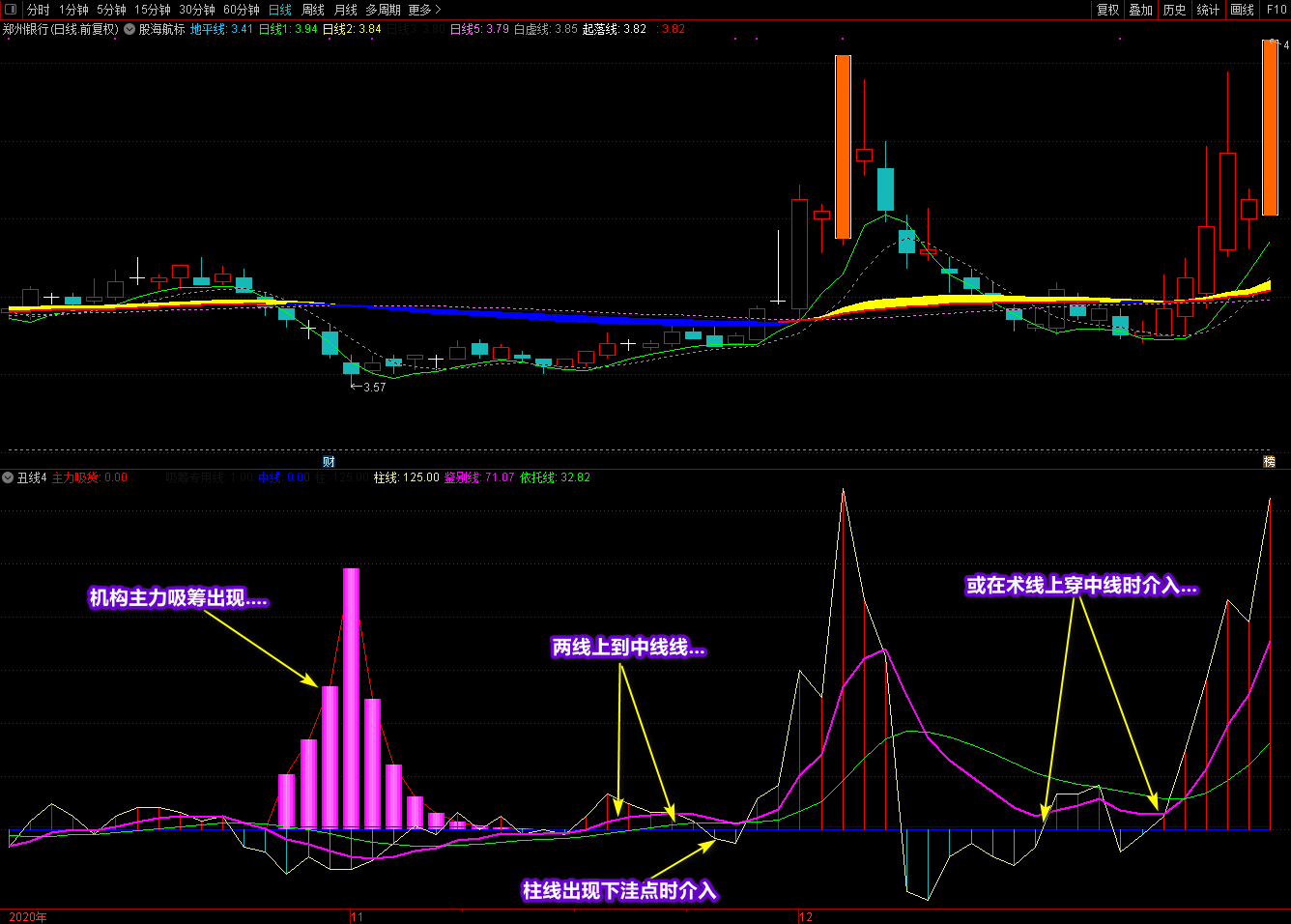Screen dimensions: 1291x924
Task: Click the 多周期 multi-period button
Action: point(383,10)
